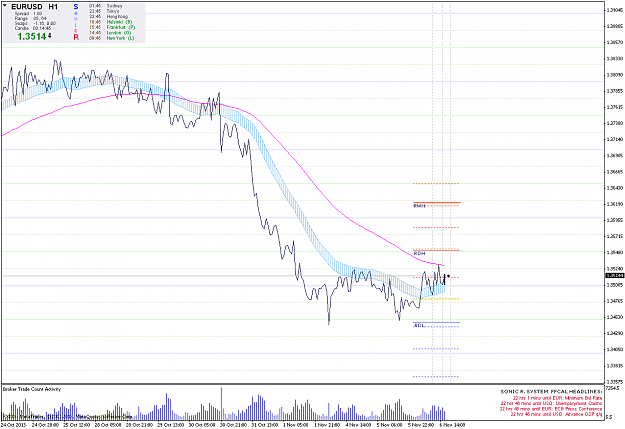The image size is (625, 429).
Task: Click the RDL level label on chart
Action: tap(419, 326)
